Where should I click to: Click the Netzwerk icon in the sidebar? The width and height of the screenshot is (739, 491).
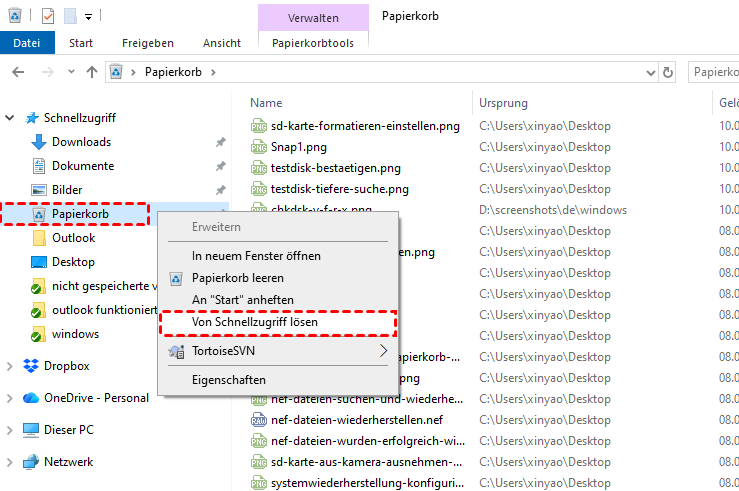tap(30, 462)
